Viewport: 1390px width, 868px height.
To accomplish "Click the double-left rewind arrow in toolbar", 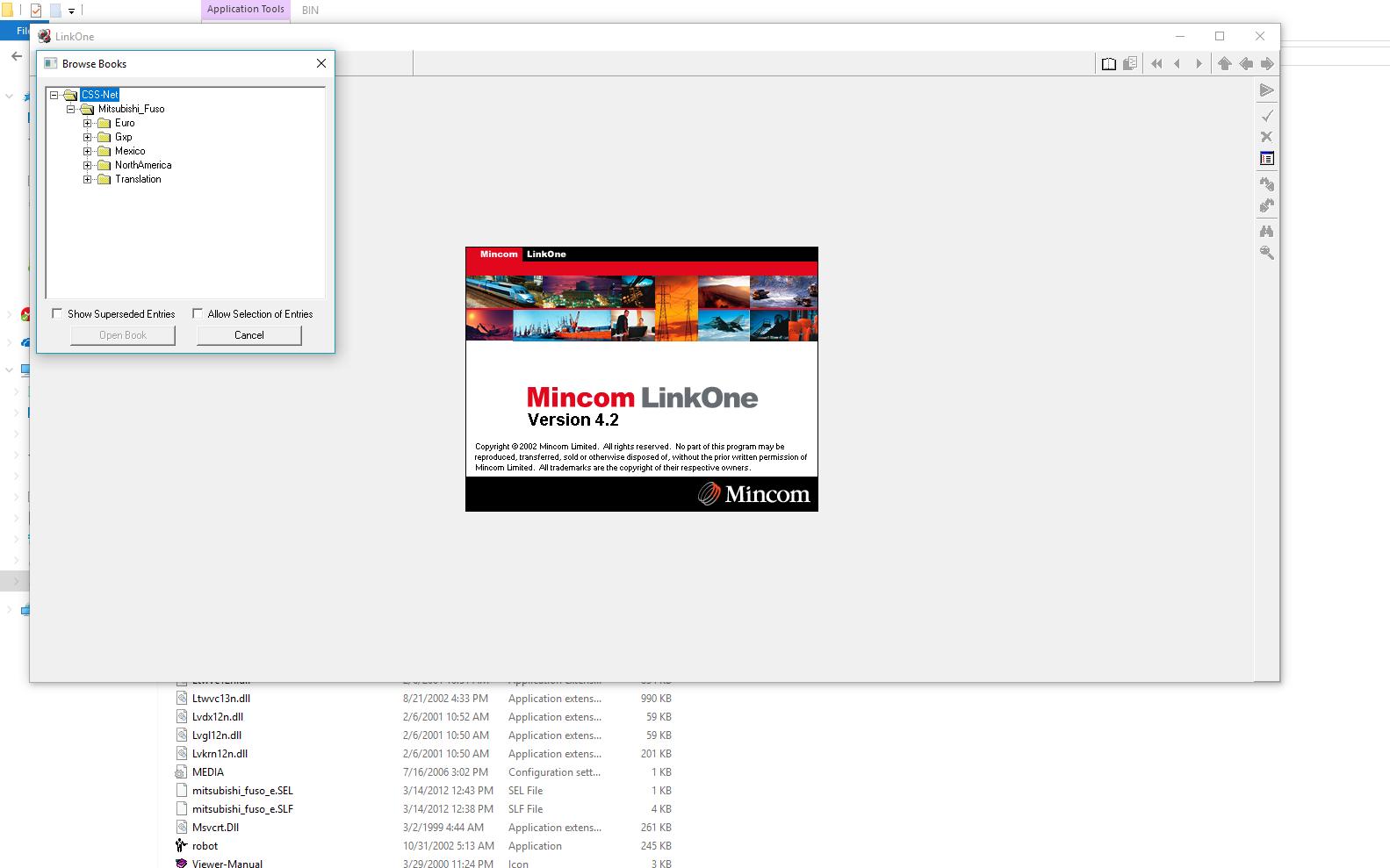I will click(1156, 63).
